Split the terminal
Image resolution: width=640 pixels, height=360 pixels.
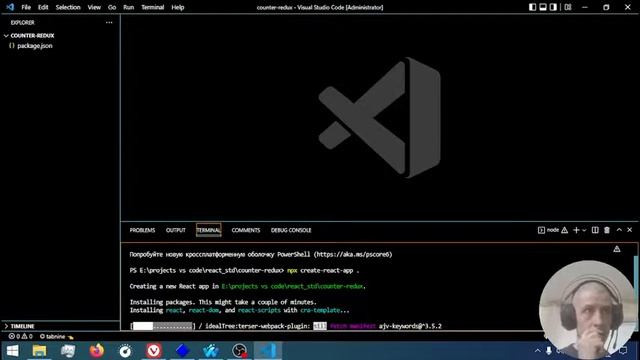595,230
